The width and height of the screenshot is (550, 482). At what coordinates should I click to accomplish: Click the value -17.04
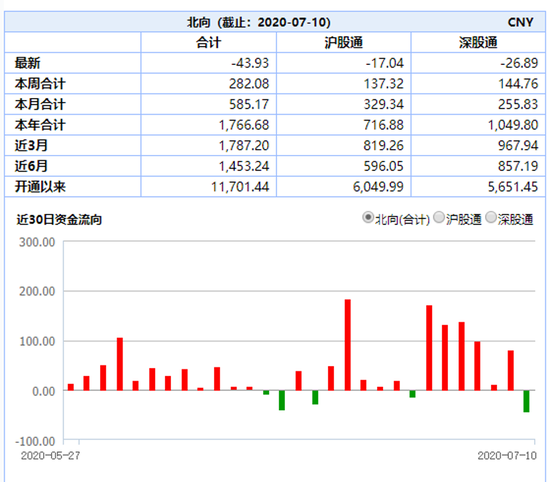[384, 63]
